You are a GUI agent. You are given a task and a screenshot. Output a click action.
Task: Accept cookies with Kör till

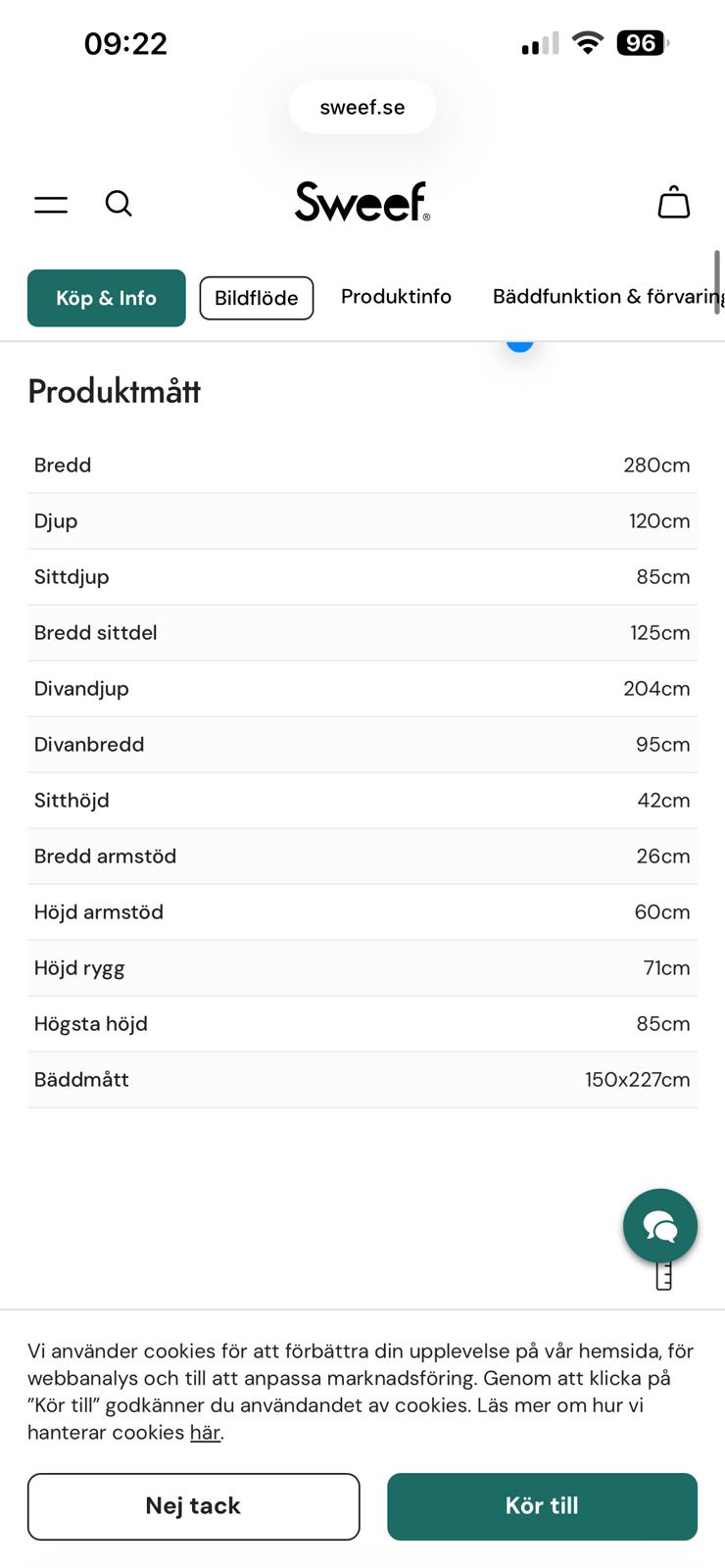pos(542,1506)
